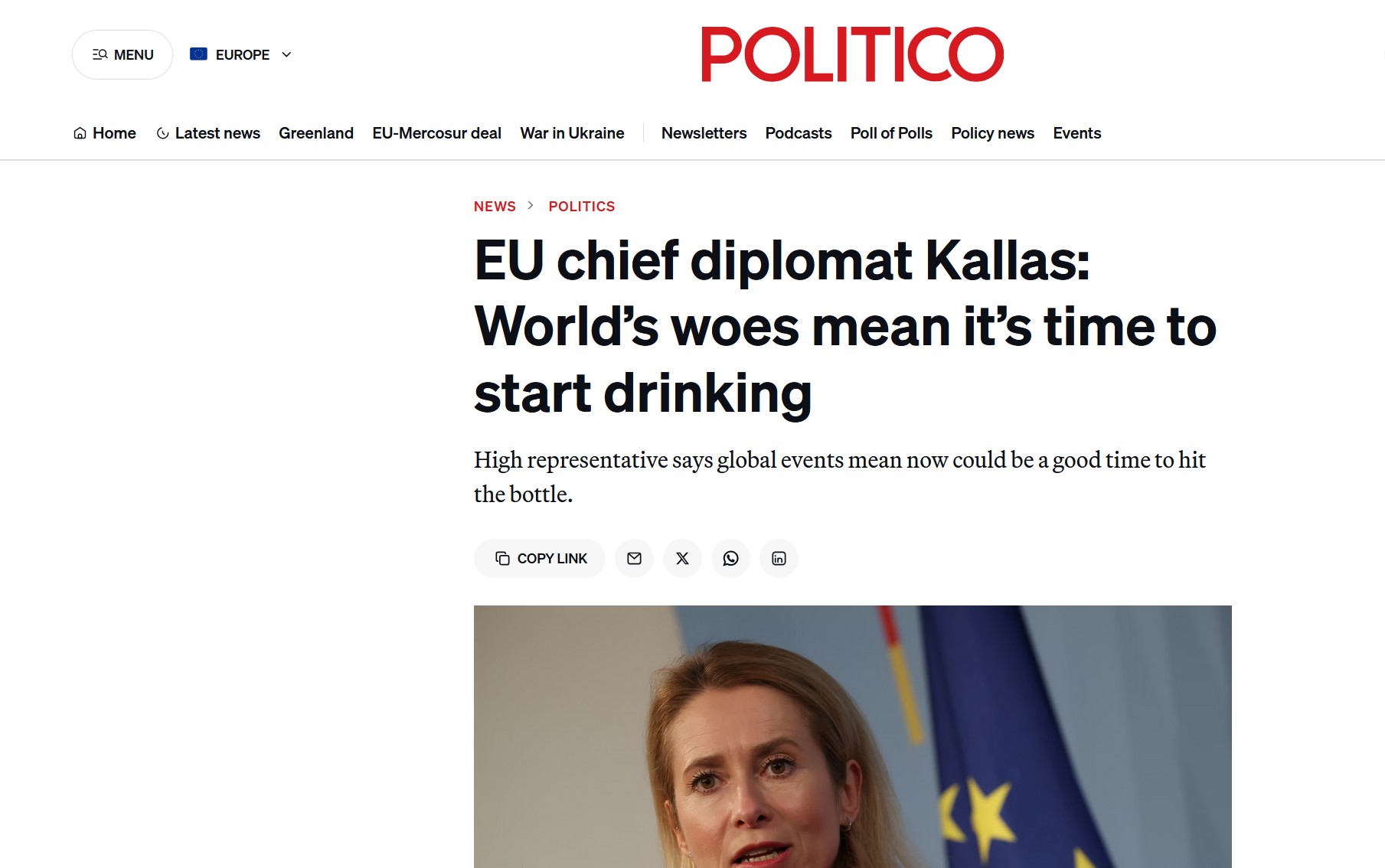Click the Latest news clock icon

tap(162, 133)
